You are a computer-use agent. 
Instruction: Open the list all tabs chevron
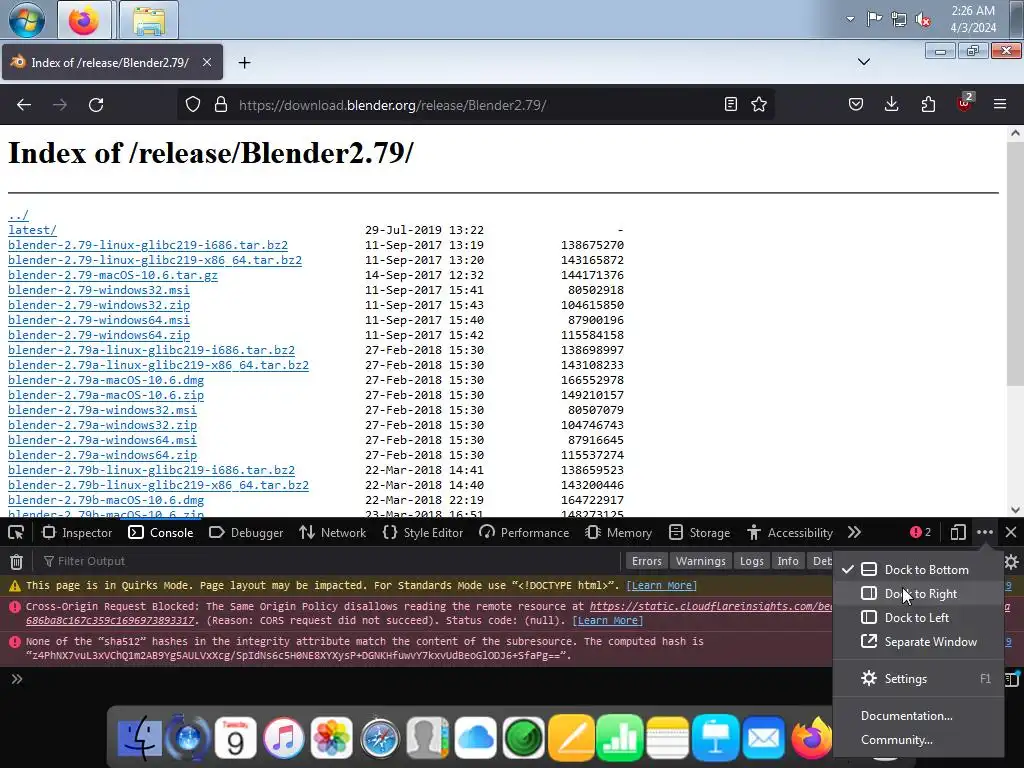(x=863, y=62)
